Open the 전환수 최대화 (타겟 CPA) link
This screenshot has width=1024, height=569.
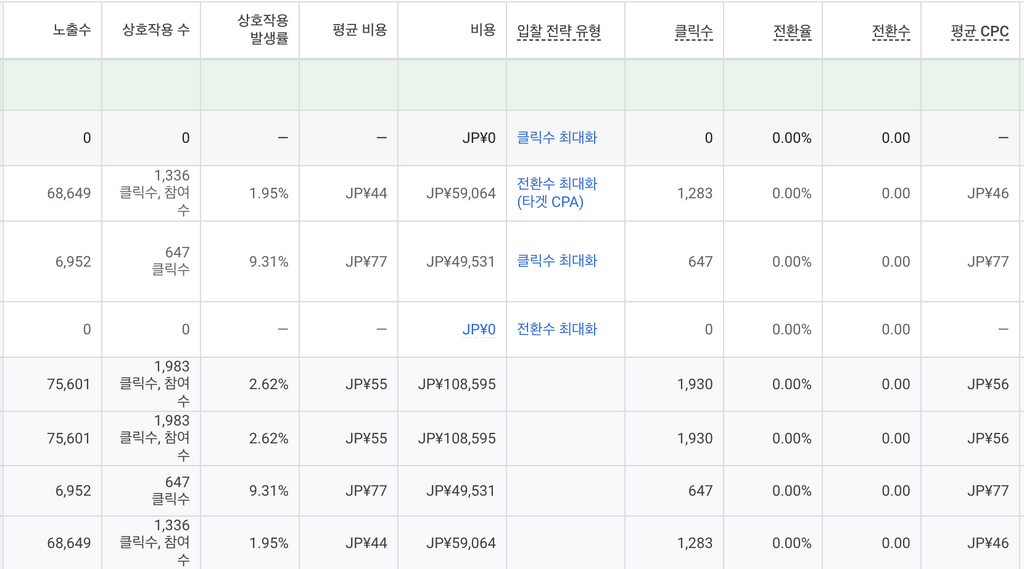click(x=557, y=193)
